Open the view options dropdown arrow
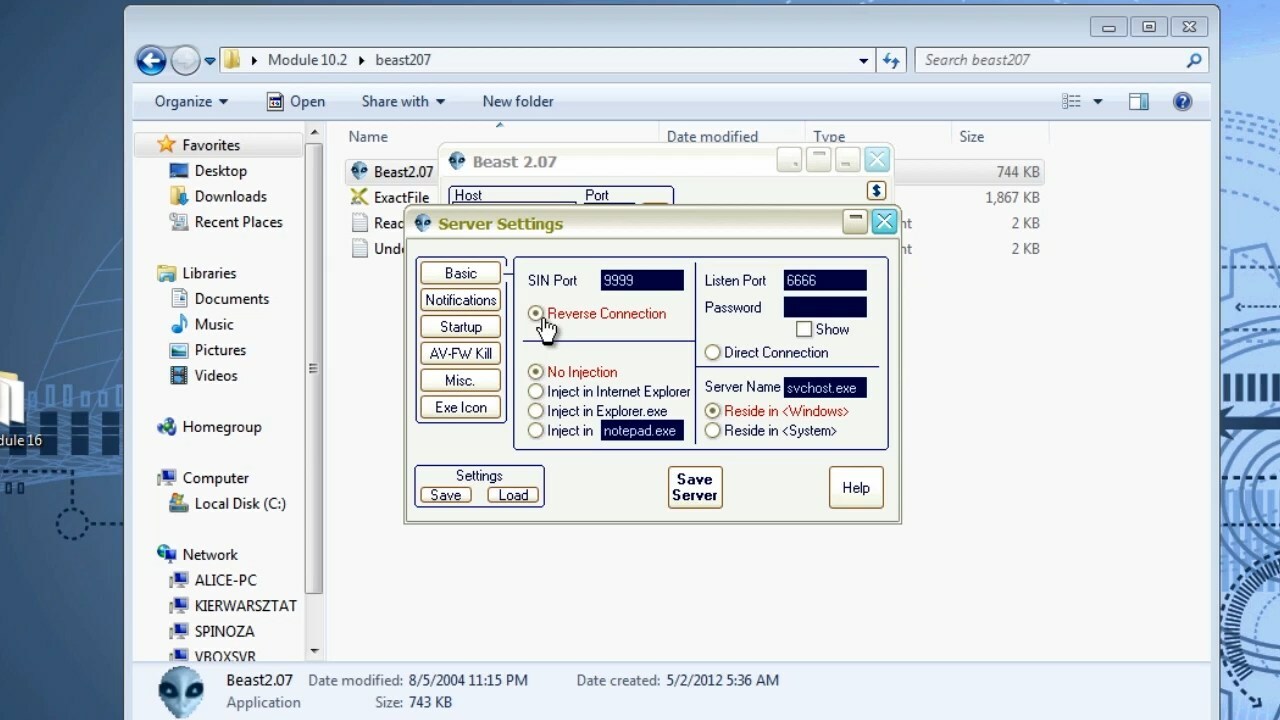 click(1097, 101)
